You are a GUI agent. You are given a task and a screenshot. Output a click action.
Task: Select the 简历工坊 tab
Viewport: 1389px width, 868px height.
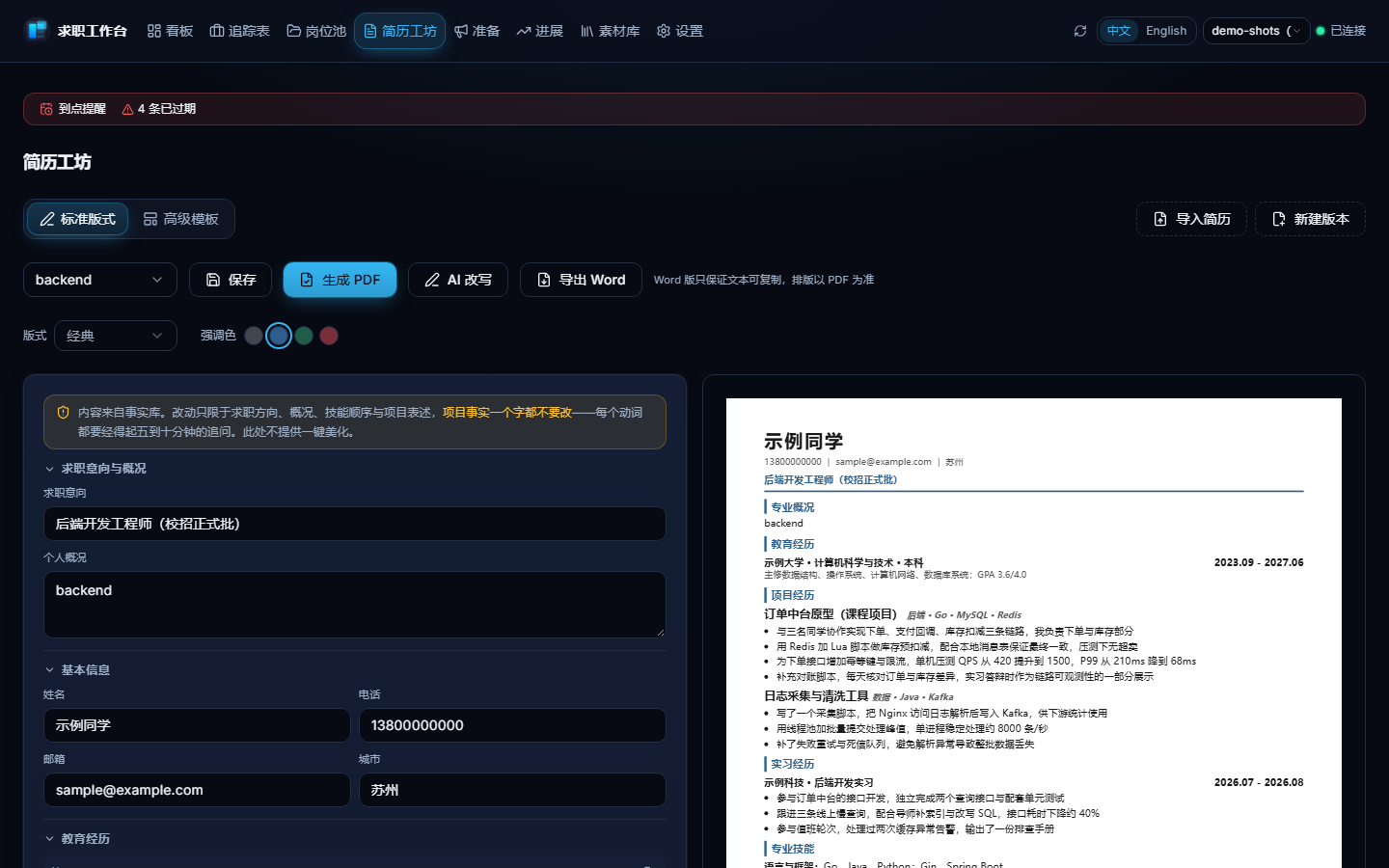(400, 31)
